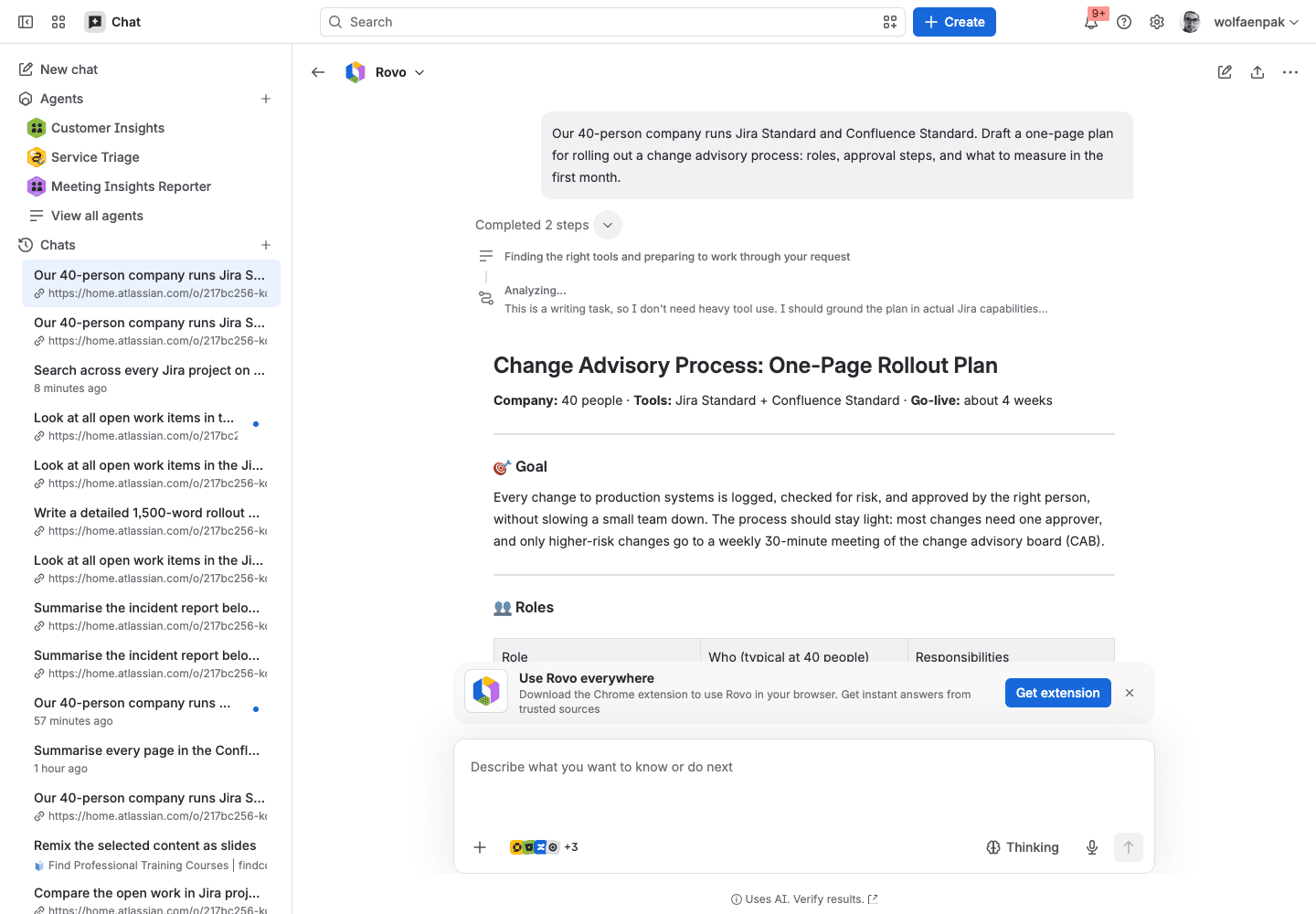This screenshot has height=914, width=1316.
Task: Dismiss the Rovo extension banner
Action: click(x=1130, y=693)
